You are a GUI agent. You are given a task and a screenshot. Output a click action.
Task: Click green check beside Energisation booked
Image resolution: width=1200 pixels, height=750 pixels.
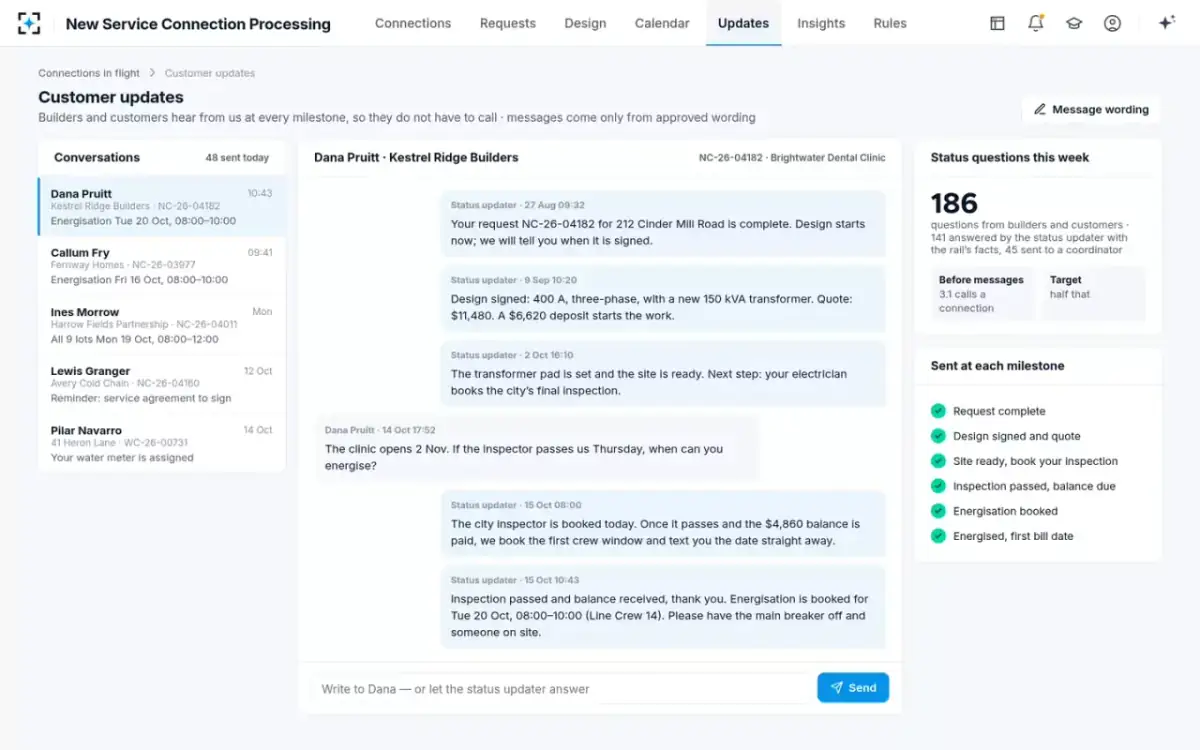[x=938, y=511]
